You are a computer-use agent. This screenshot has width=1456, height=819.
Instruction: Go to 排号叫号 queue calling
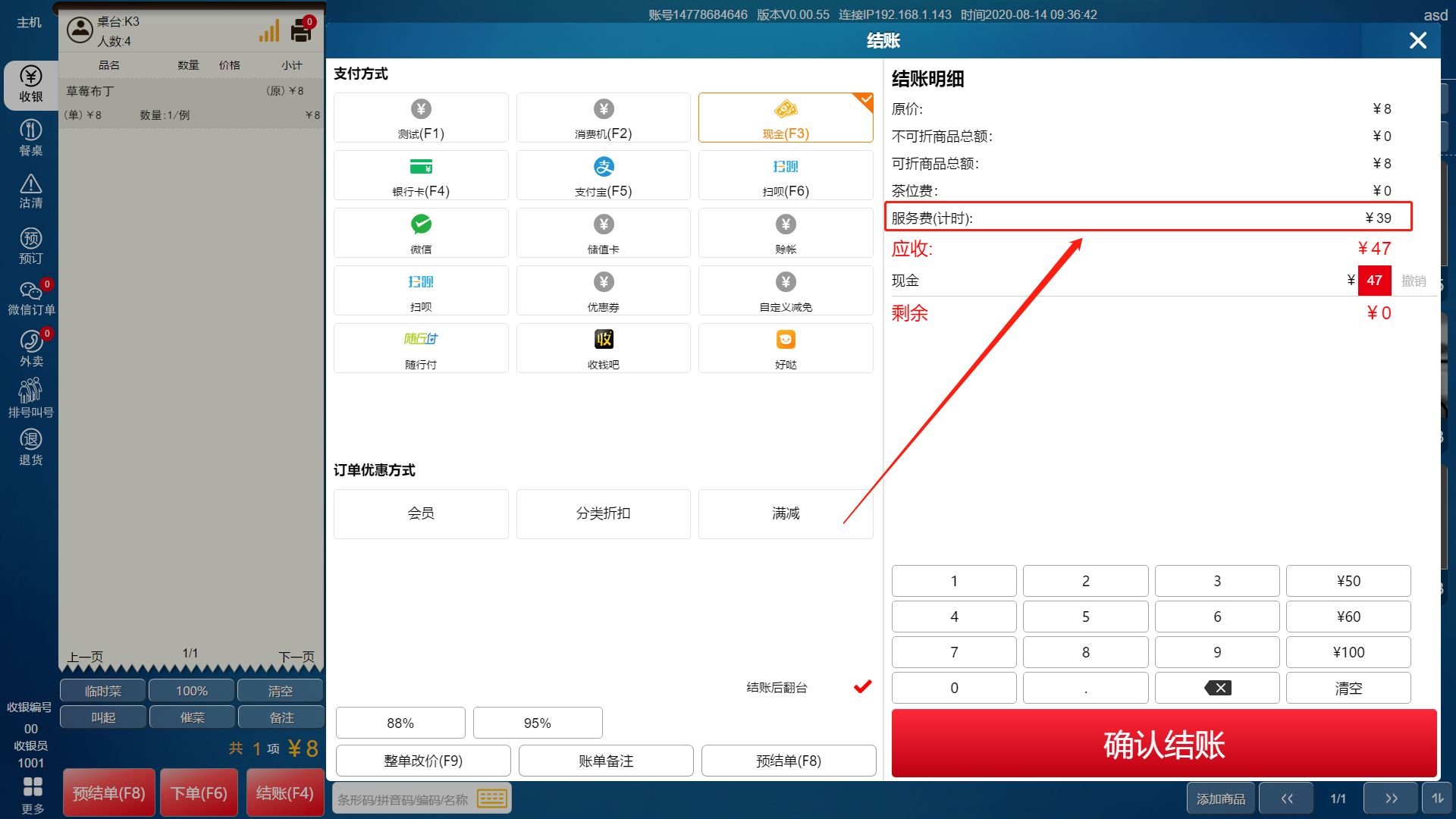[31, 398]
